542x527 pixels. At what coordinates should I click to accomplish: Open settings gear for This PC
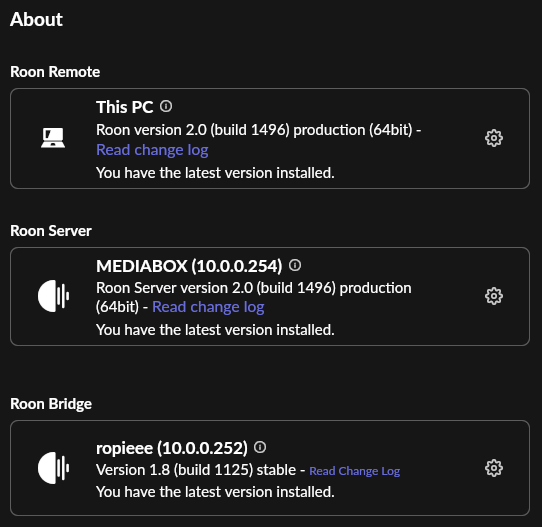pyautogui.click(x=494, y=138)
